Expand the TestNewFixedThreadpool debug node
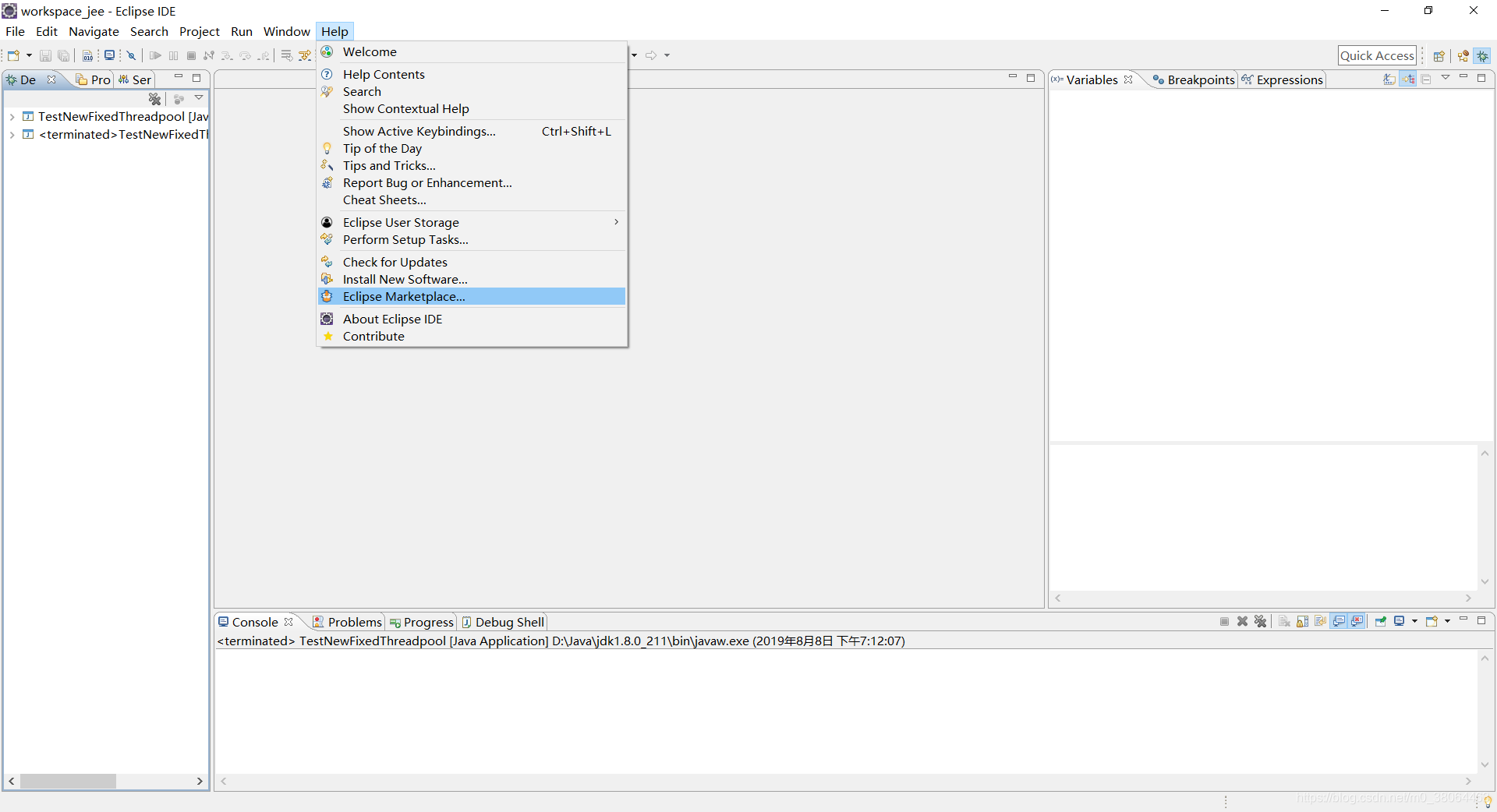1497x812 pixels. click(12, 116)
